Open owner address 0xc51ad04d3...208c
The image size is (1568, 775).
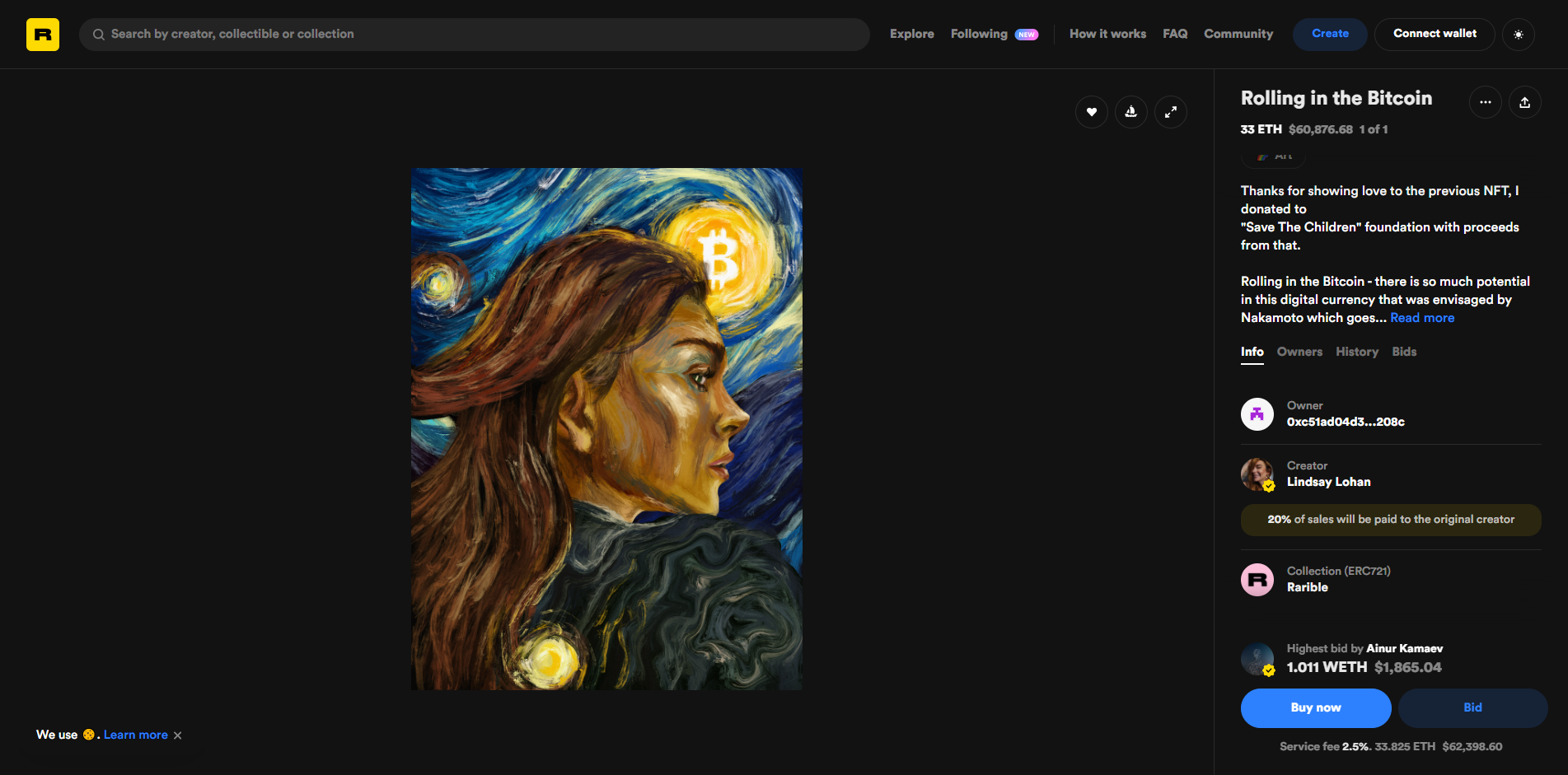pyautogui.click(x=1346, y=422)
